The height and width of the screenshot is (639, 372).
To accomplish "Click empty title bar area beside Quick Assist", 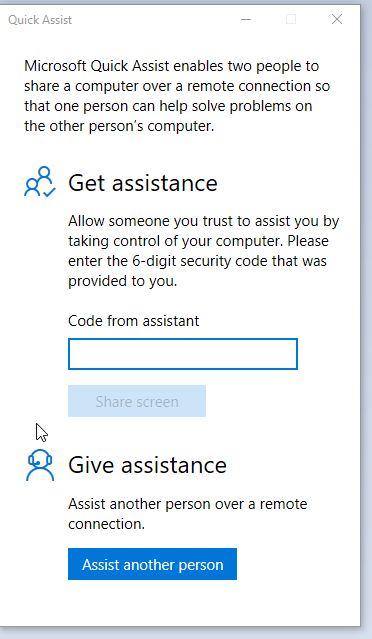I will tap(155, 20).
